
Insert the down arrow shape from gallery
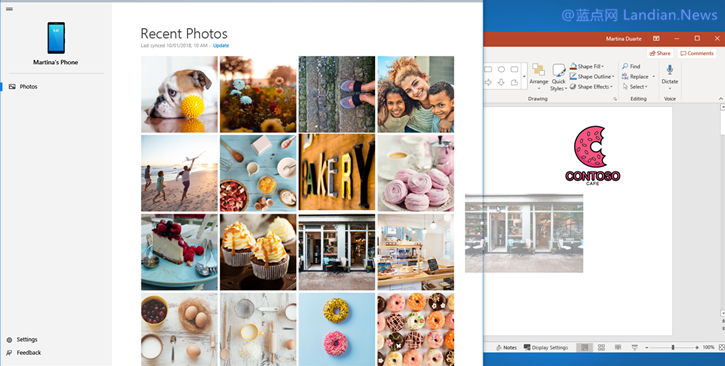coord(501,82)
